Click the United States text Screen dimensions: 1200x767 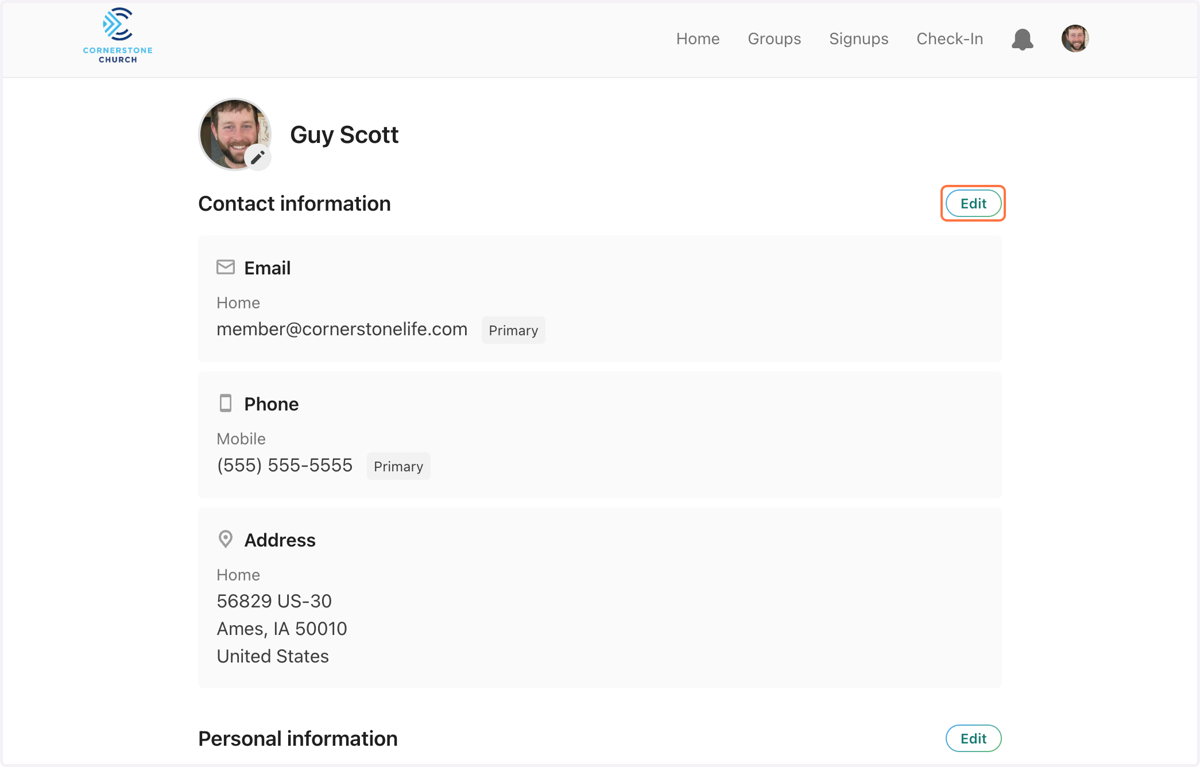pos(273,657)
